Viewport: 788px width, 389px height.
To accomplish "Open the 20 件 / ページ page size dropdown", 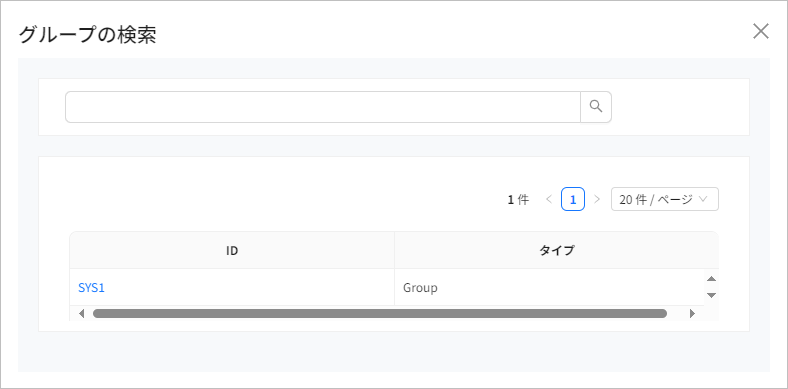I will (x=664, y=200).
